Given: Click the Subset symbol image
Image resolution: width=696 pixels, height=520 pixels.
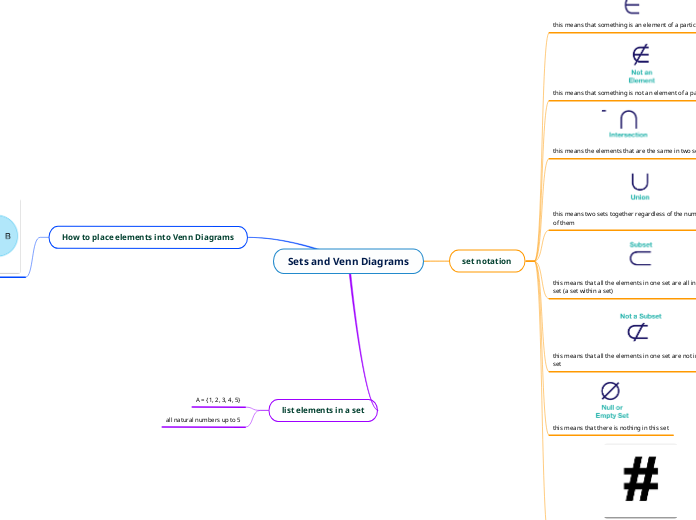Looking at the screenshot, I should tap(641, 254).
